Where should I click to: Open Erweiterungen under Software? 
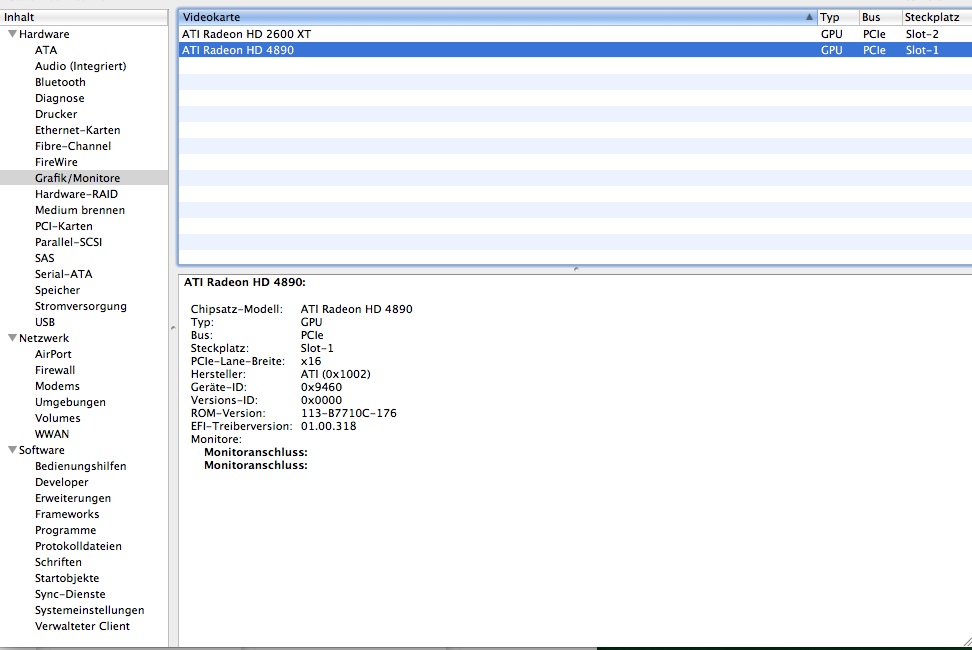[x=73, y=498]
